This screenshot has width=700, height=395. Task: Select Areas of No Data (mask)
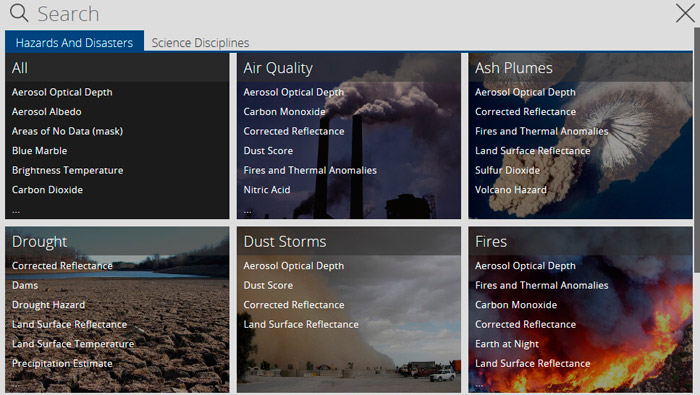[x=67, y=131]
